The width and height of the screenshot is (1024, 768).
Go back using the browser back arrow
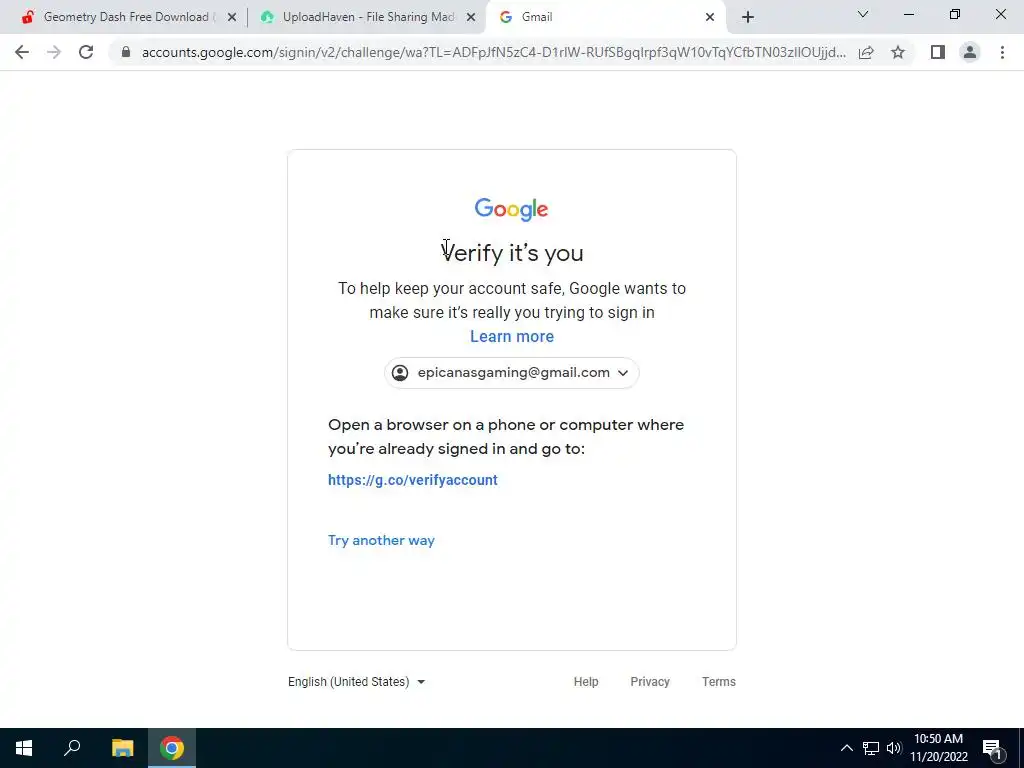tap(22, 52)
